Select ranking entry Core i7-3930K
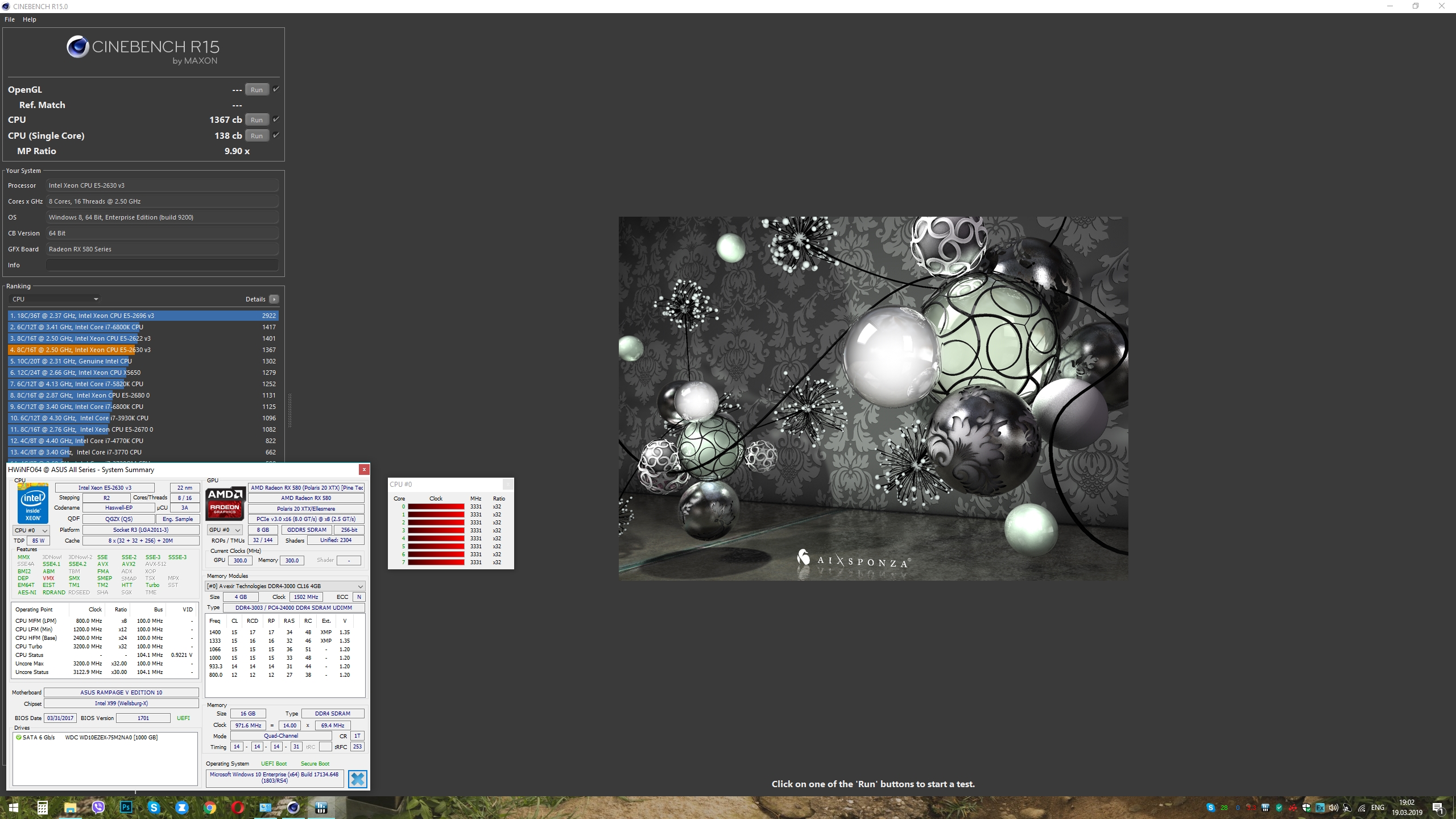 pos(143,418)
